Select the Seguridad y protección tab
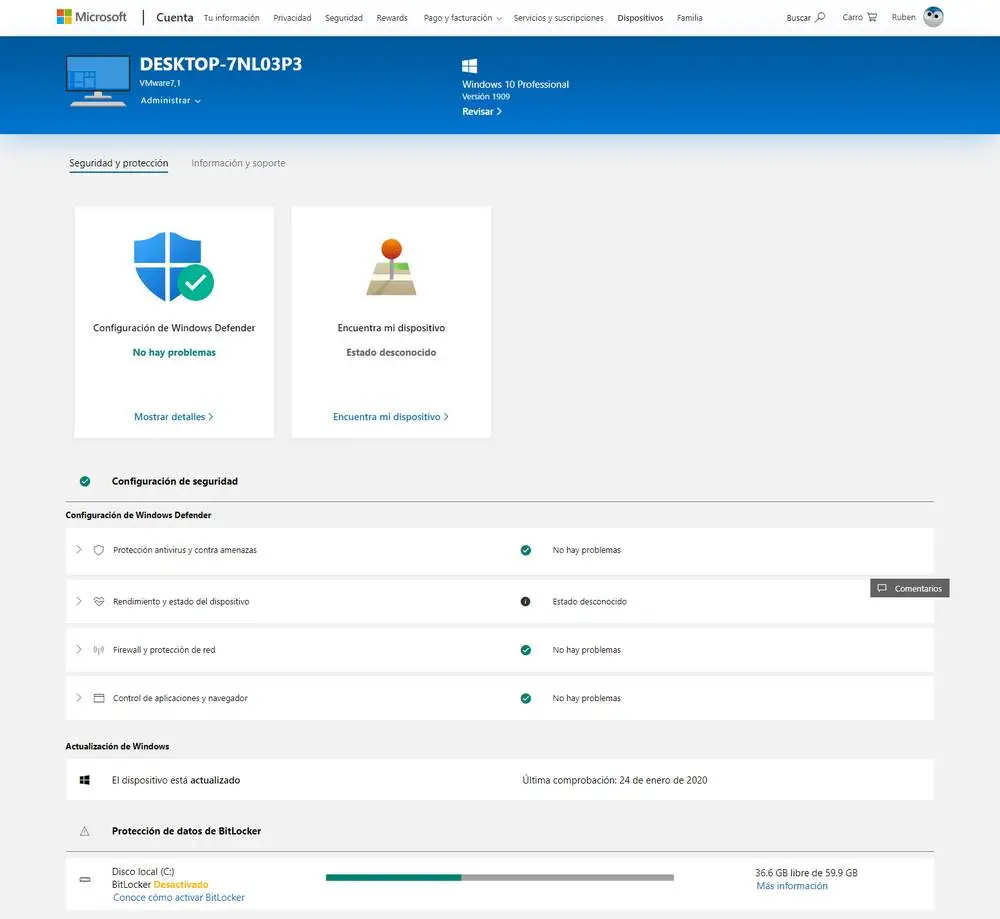 (x=119, y=163)
